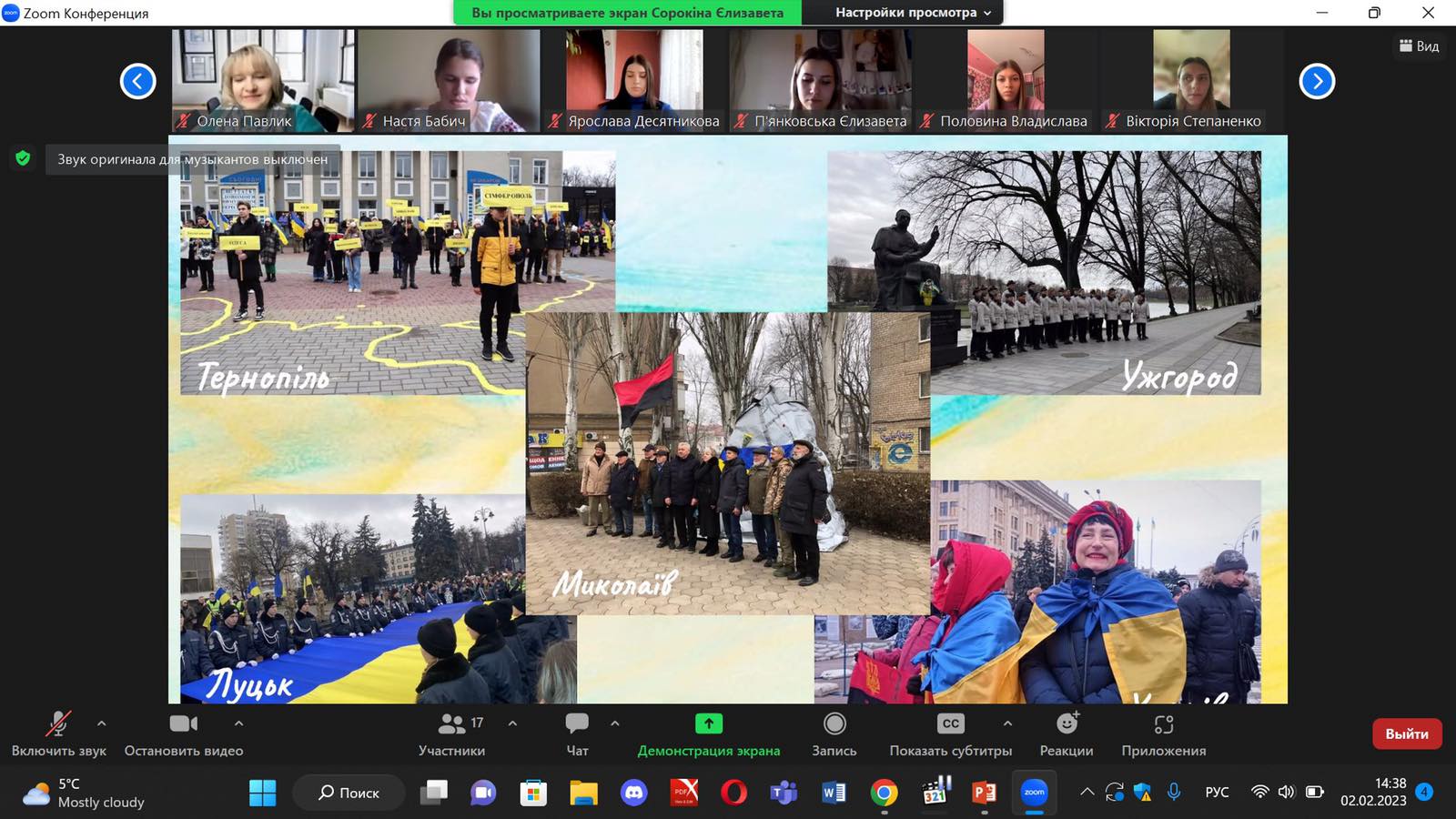1456x819 pixels.
Task: Launch Zoom from the taskbar icon
Action: coord(1033,793)
